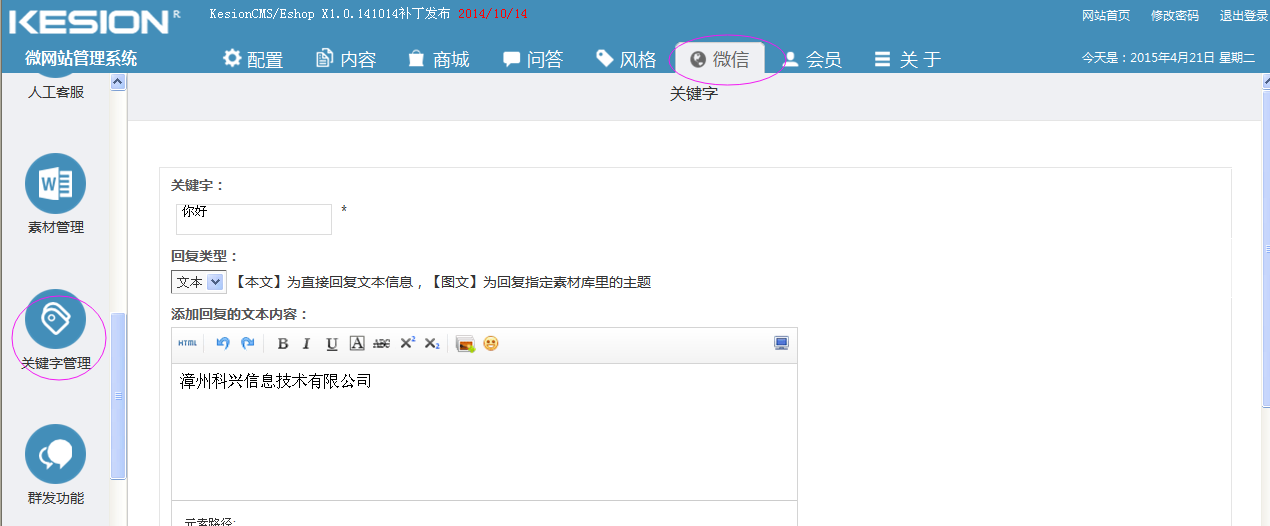The width and height of the screenshot is (1270, 526).
Task: Open the 配置 menu
Action: [x=253, y=59]
